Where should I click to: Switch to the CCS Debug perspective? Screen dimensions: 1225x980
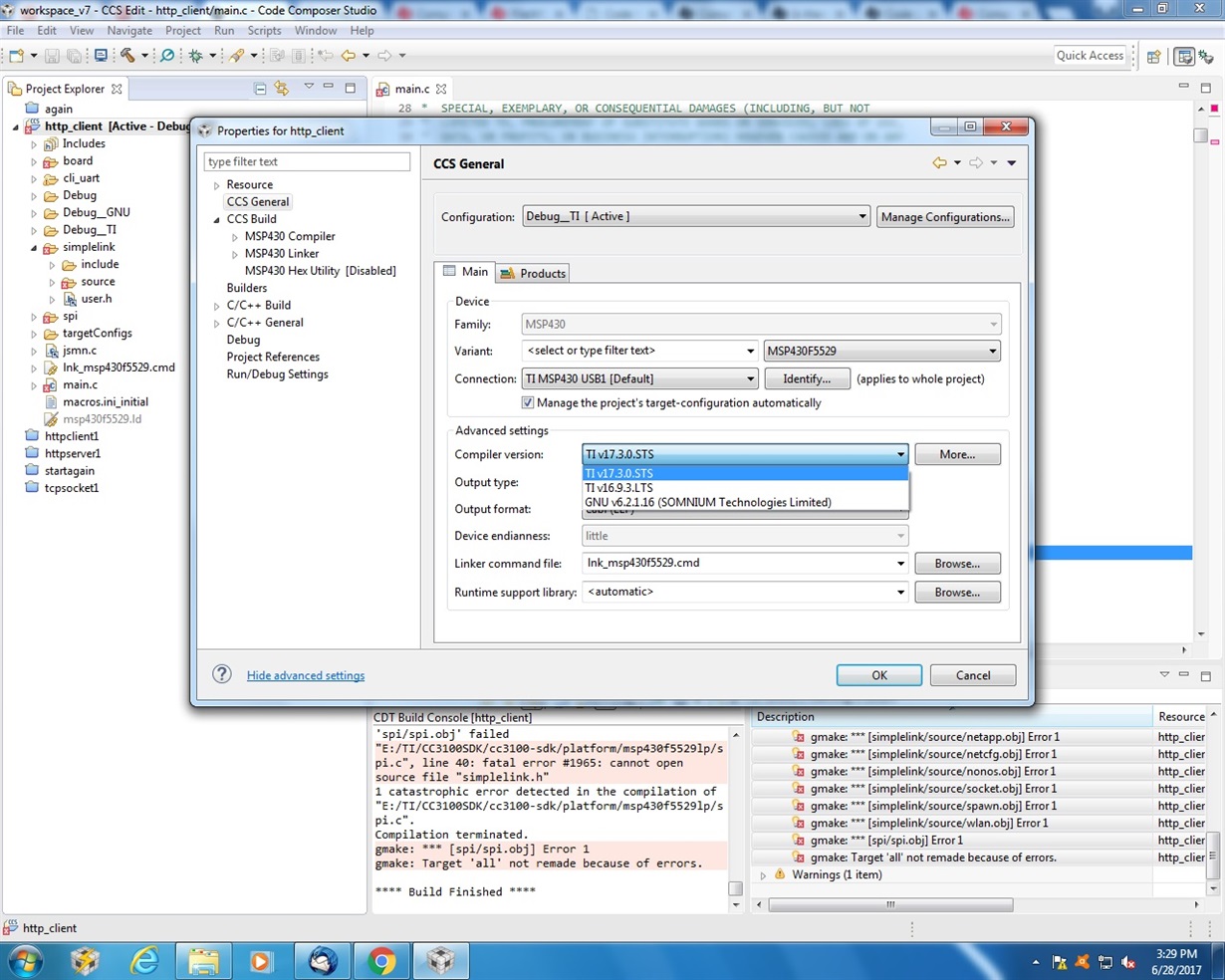(x=1205, y=57)
